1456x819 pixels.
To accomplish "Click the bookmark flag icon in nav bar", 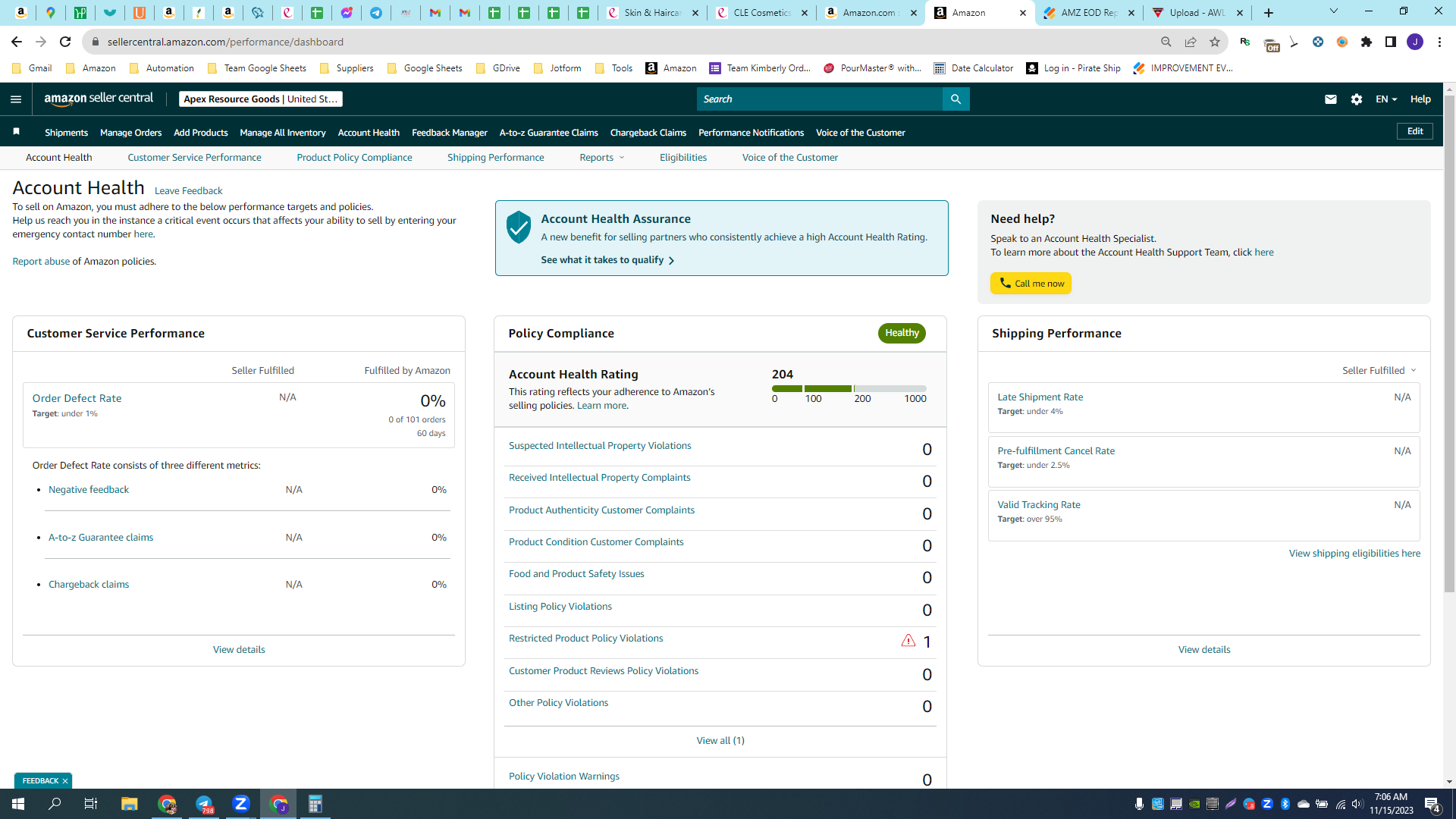I will click(16, 132).
